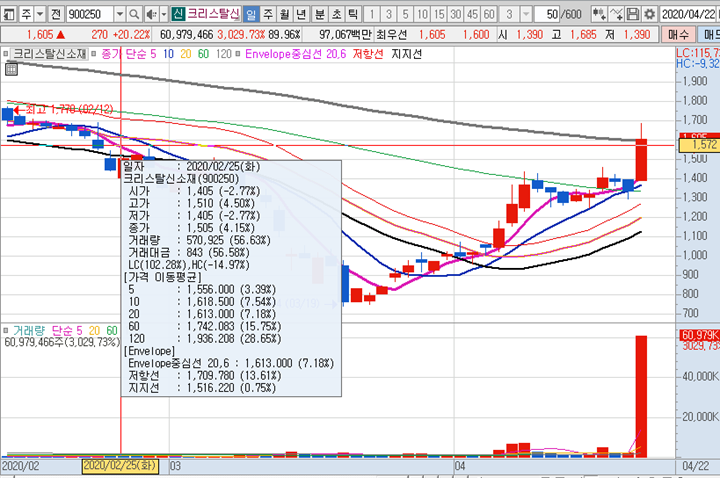Click the gray 120 moving average legend label
The height and width of the screenshot is (478, 720).
point(224,54)
